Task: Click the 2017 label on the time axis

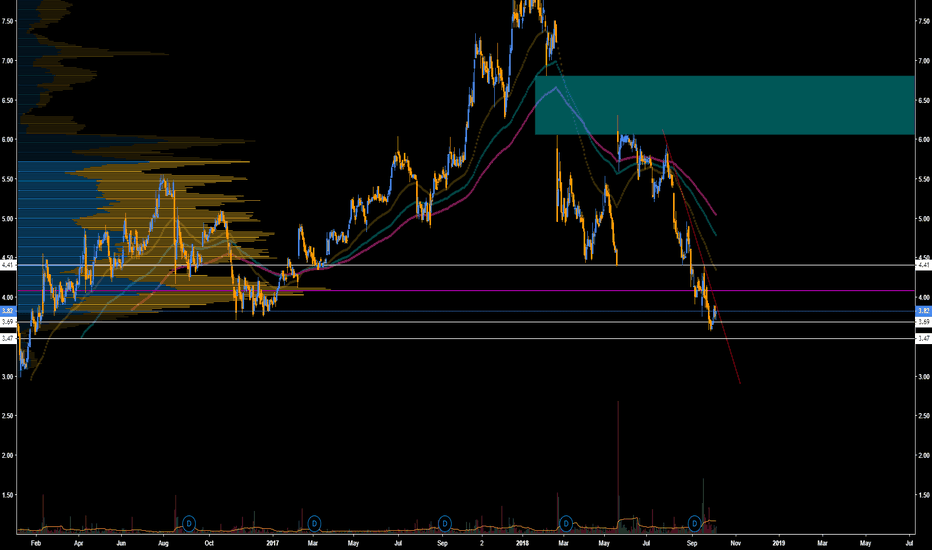Action: [x=272, y=543]
